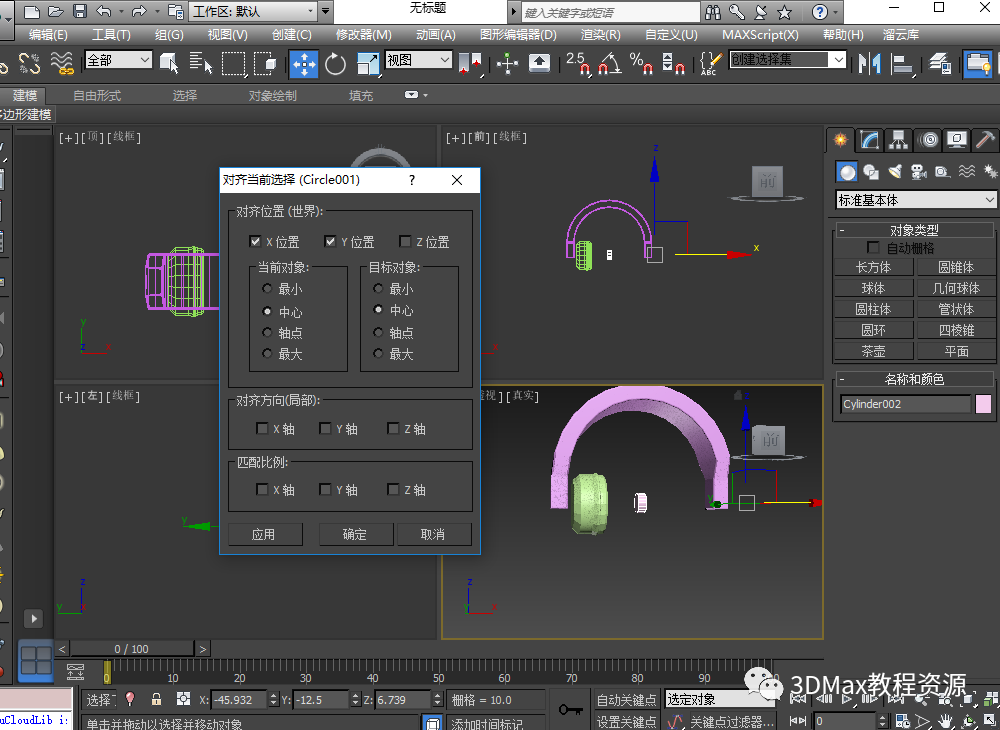Open the 全部 selection filter dropdown

point(118,60)
